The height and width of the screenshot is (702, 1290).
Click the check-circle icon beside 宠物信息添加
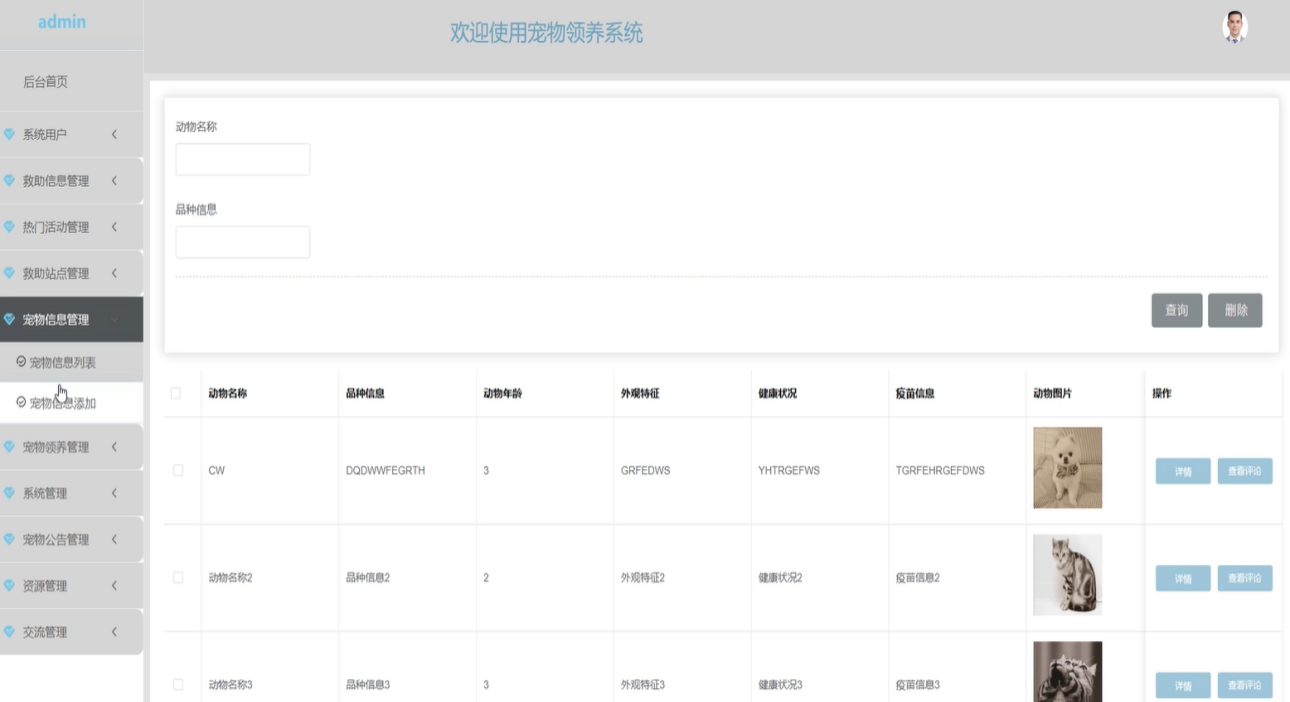[x=22, y=403]
